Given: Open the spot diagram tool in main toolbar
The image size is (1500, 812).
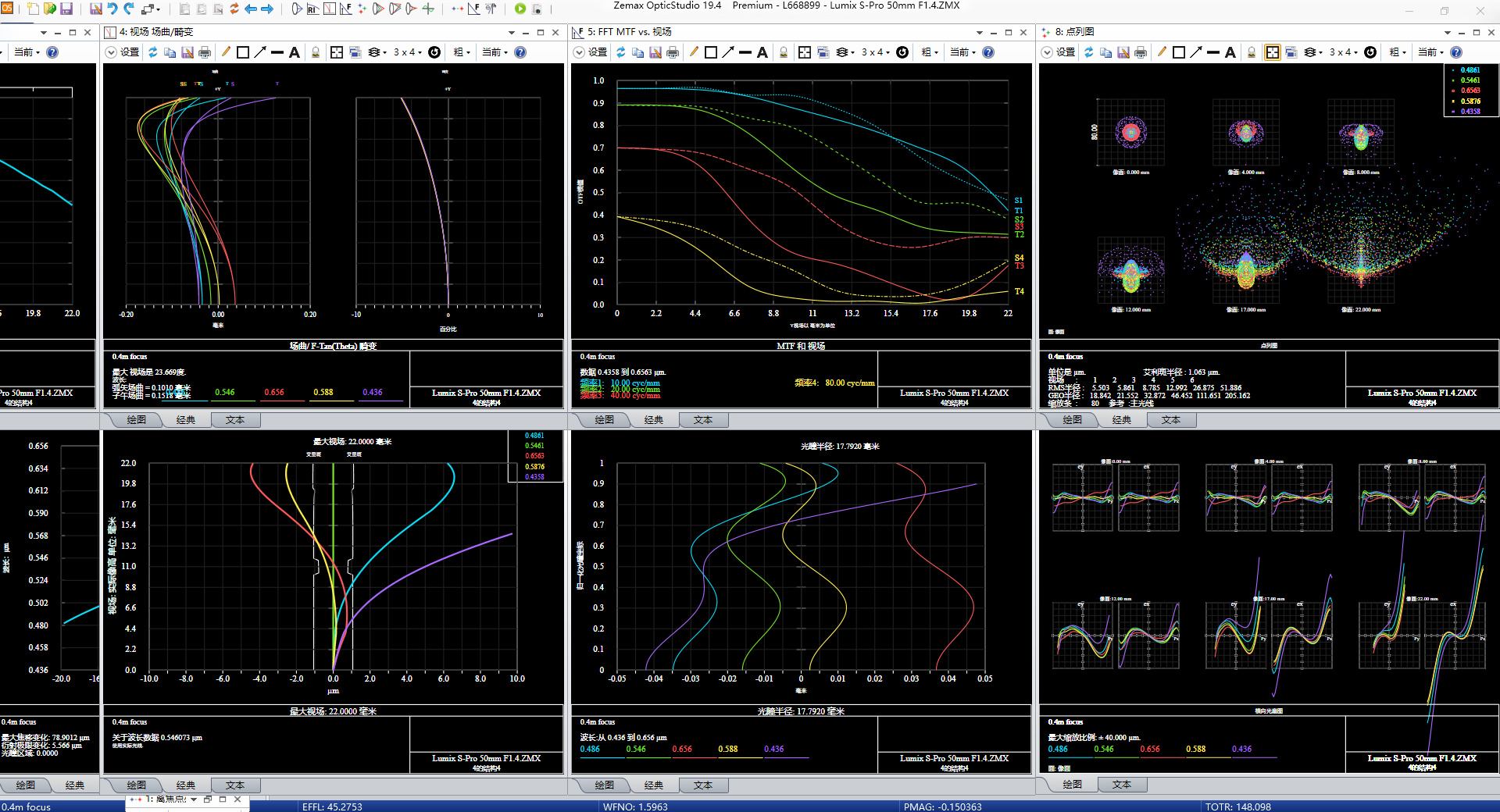Looking at the screenshot, I should point(362,9).
